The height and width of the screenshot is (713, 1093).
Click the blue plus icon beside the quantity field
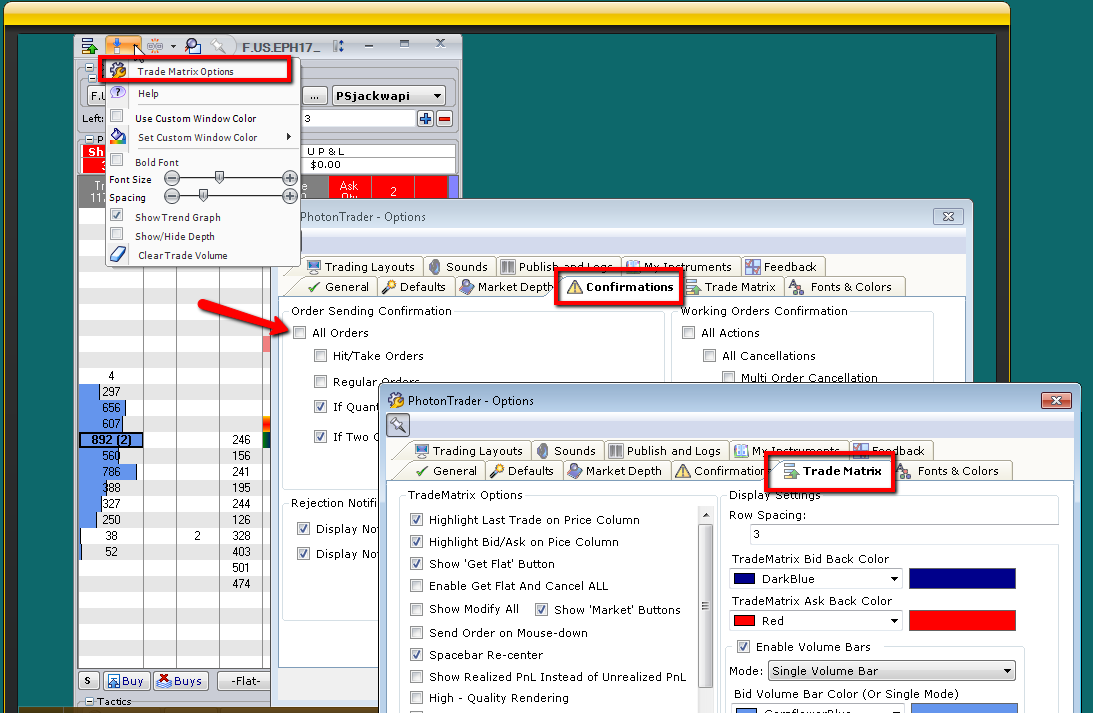(x=425, y=118)
